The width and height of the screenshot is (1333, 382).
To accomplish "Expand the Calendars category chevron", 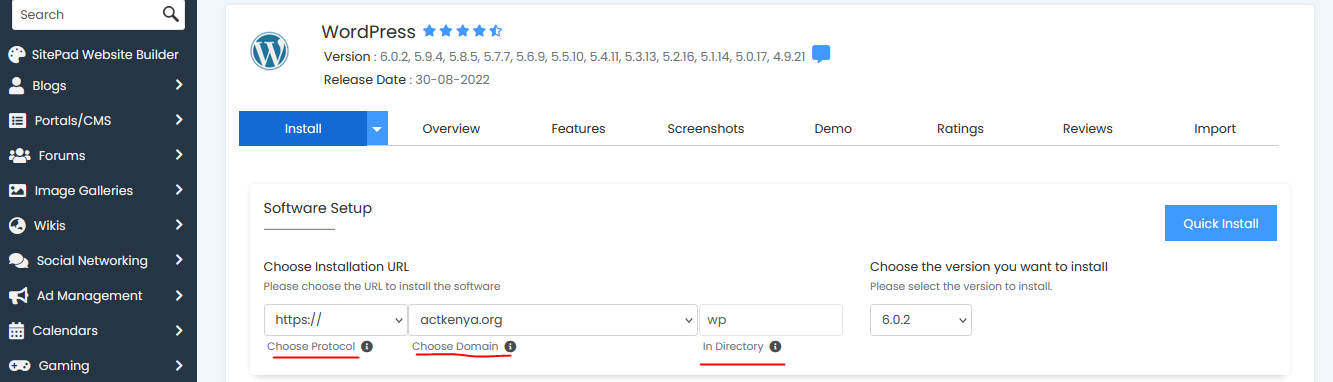I will tap(179, 330).
